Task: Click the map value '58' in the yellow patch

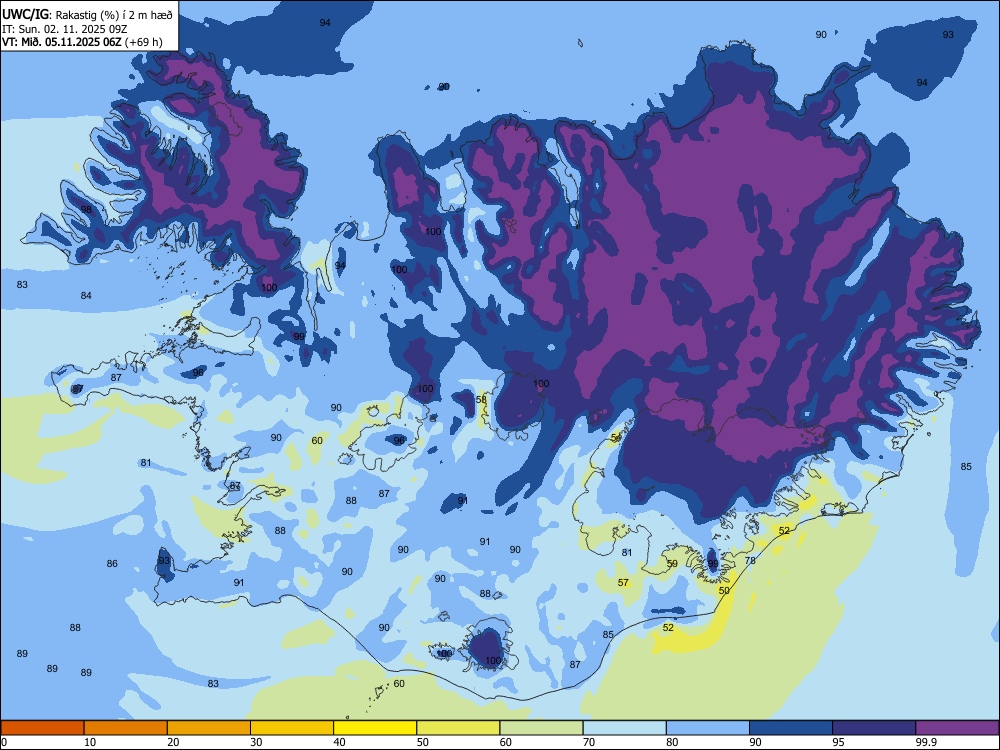Action: pyautogui.click(x=482, y=400)
